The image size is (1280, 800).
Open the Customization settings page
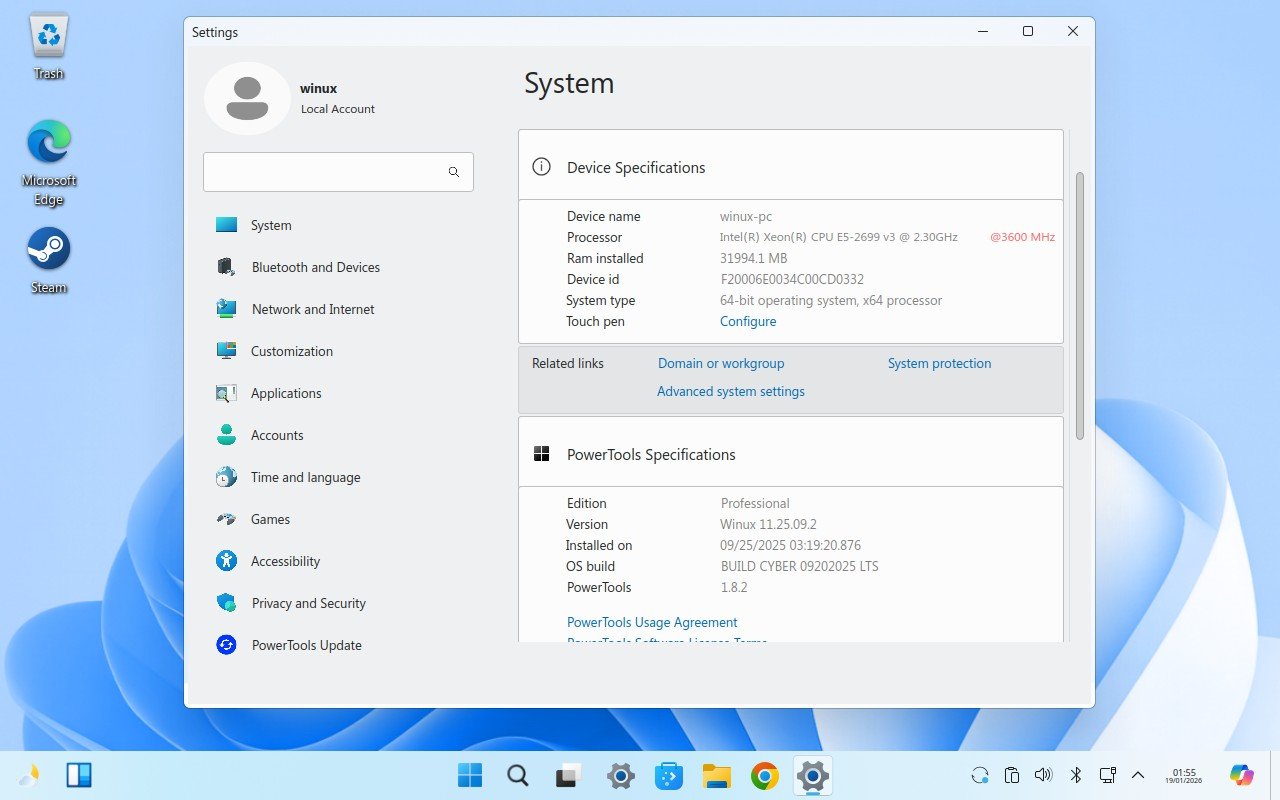tap(291, 351)
